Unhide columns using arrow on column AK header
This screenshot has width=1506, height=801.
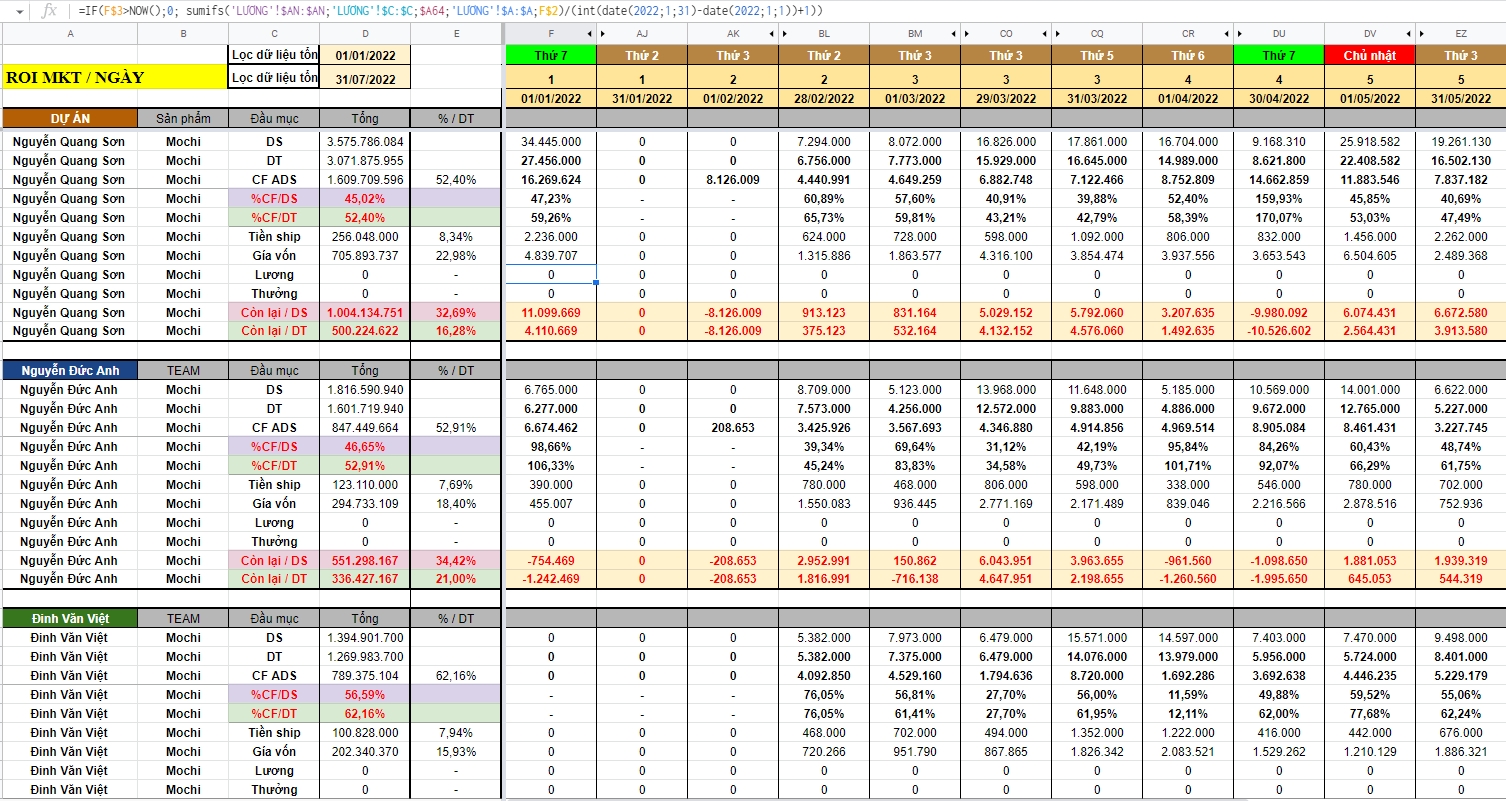point(771,33)
